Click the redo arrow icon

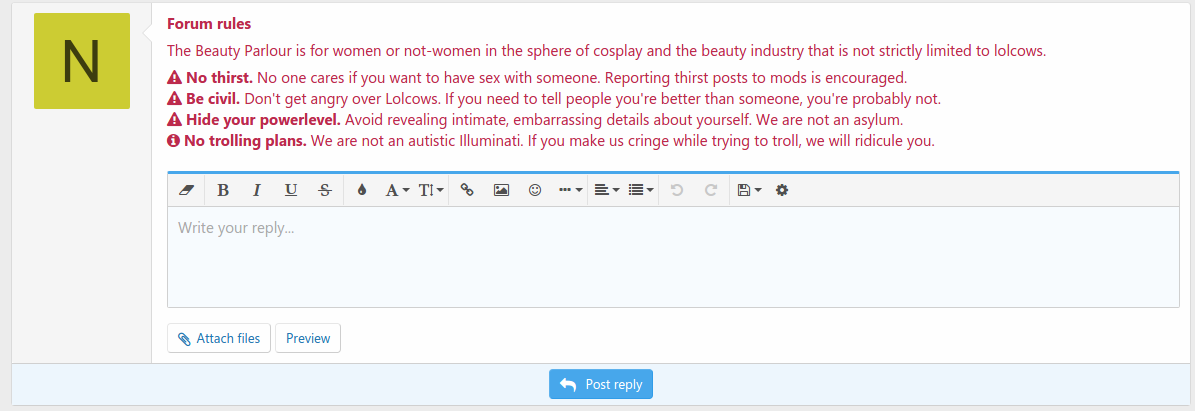(710, 191)
